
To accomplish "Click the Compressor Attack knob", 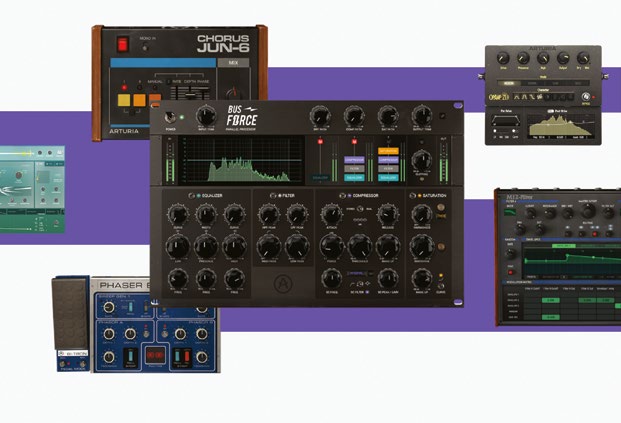I will pyautogui.click(x=331, y=215).
